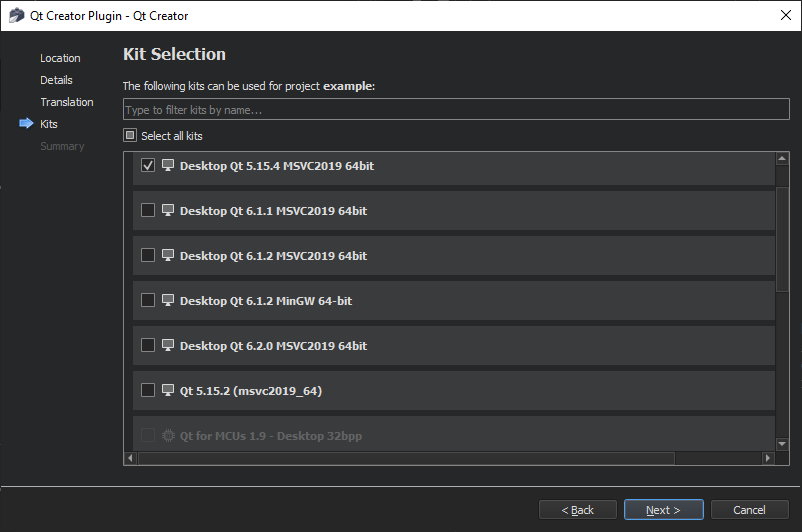Toggle the Select all kits checkbox
Screen dimensions: 802x532
tap(130, 136)
